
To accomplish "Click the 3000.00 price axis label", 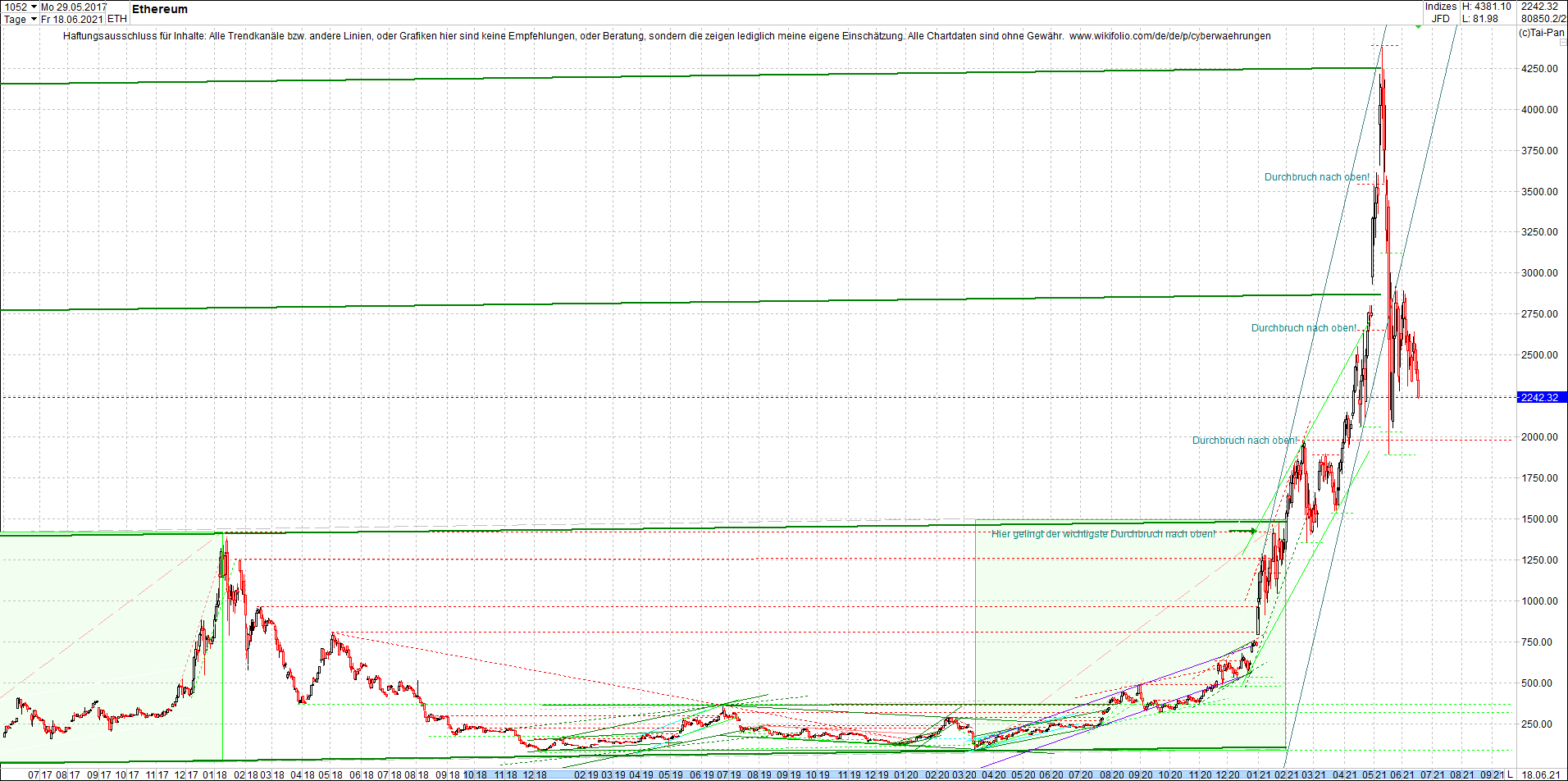I will tap(1539, 273).
